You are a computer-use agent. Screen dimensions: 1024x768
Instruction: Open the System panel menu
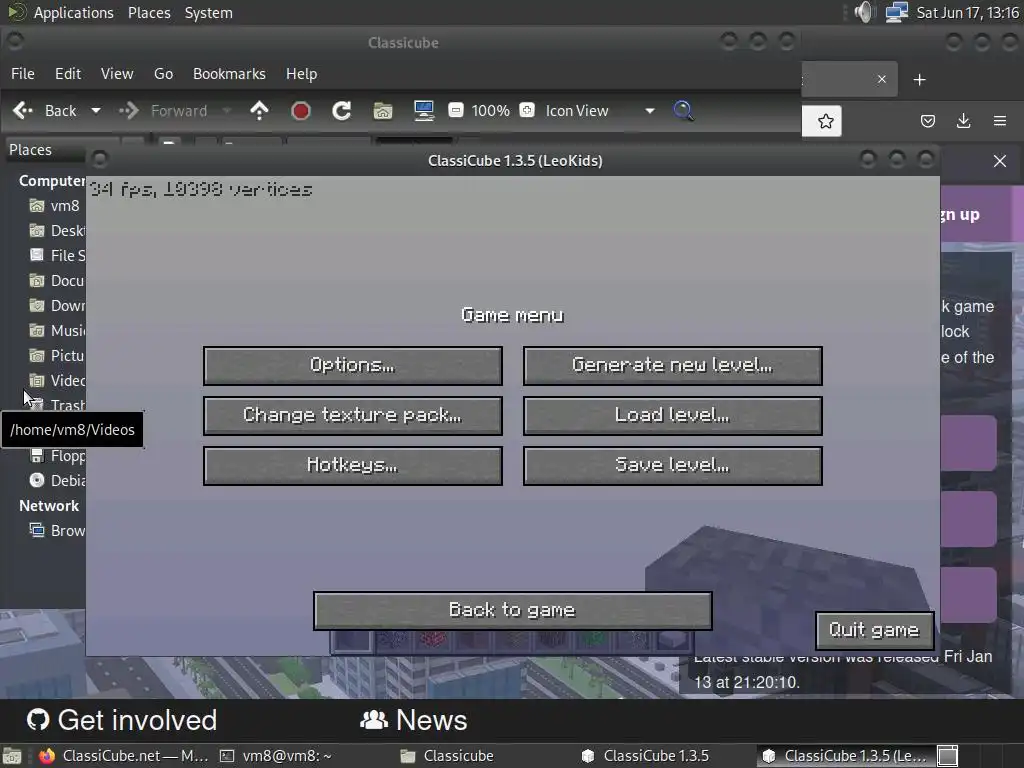[208, 12]
